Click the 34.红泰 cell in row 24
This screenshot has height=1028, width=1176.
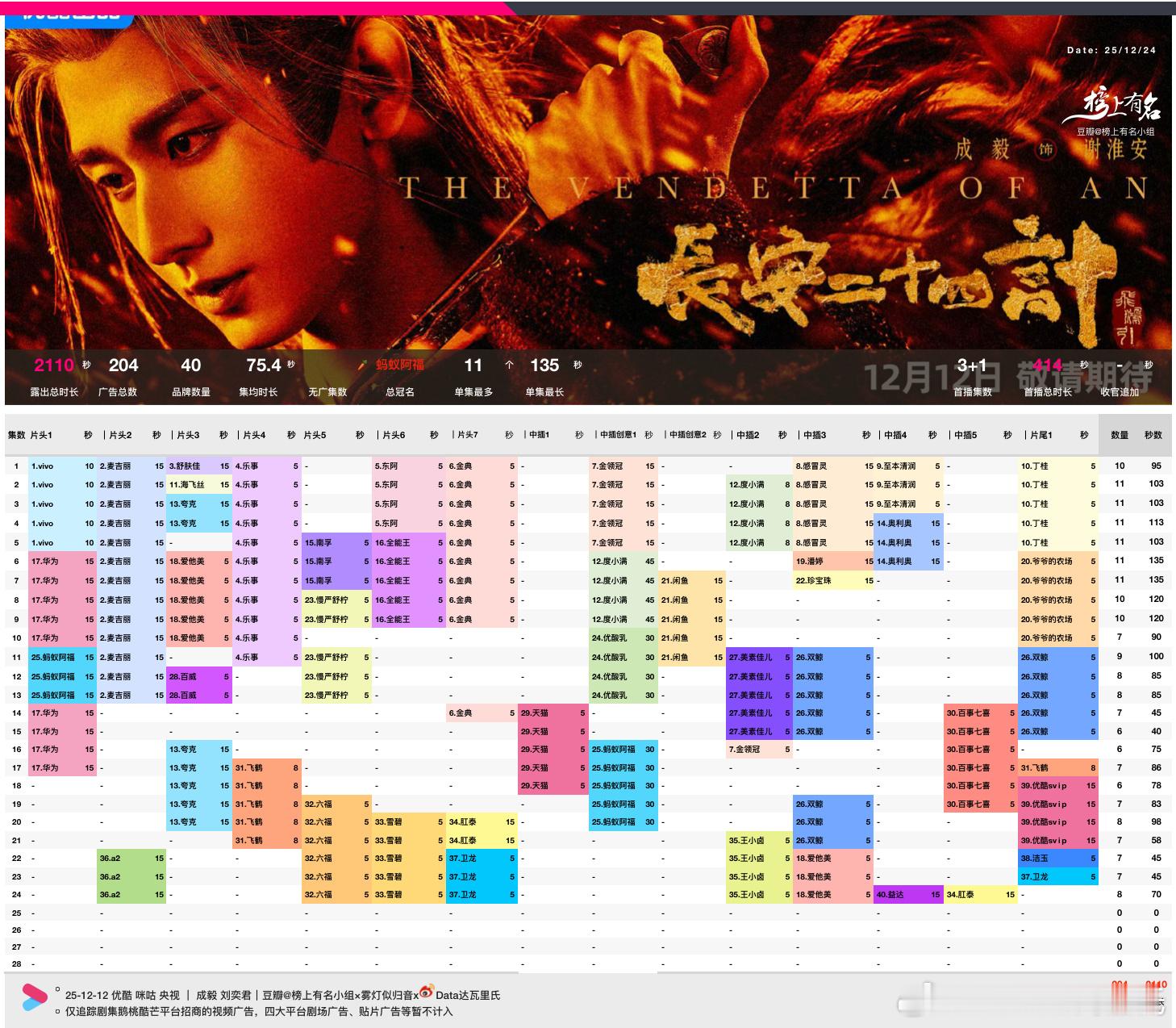tap(981, 894)
